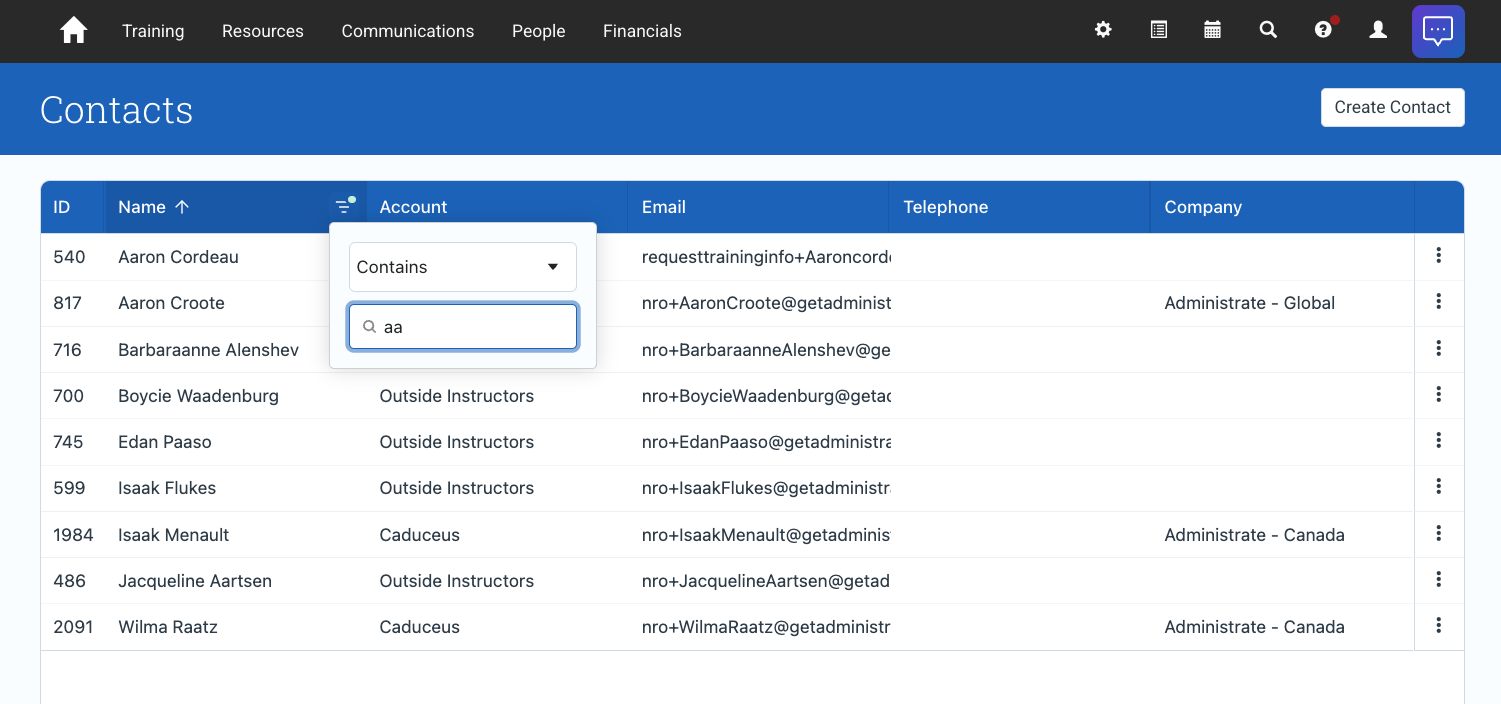
Task: Open the Communications menu
Action: click(x=408, y=31)
